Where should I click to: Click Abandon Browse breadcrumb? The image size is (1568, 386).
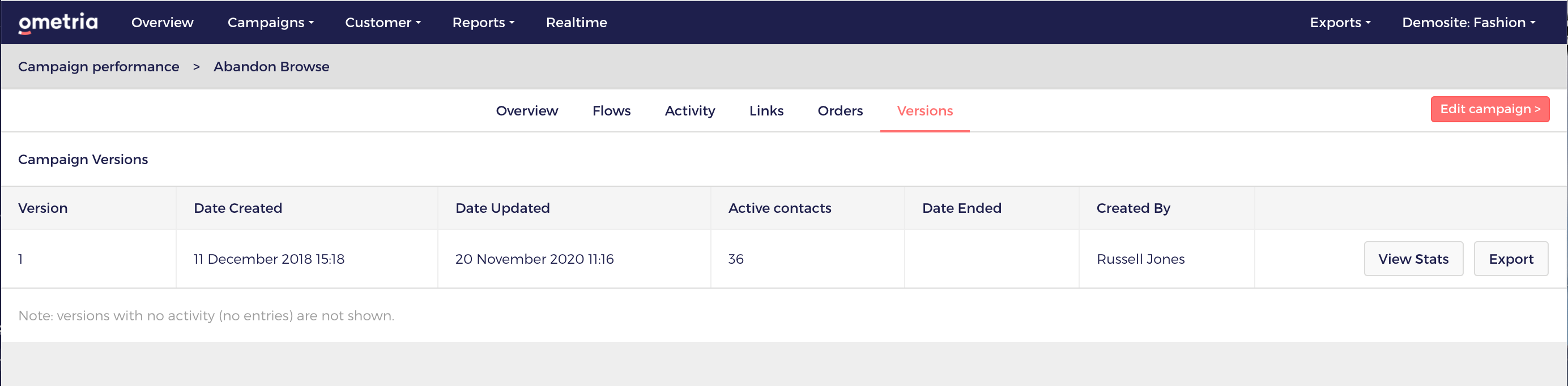(271, 67)
